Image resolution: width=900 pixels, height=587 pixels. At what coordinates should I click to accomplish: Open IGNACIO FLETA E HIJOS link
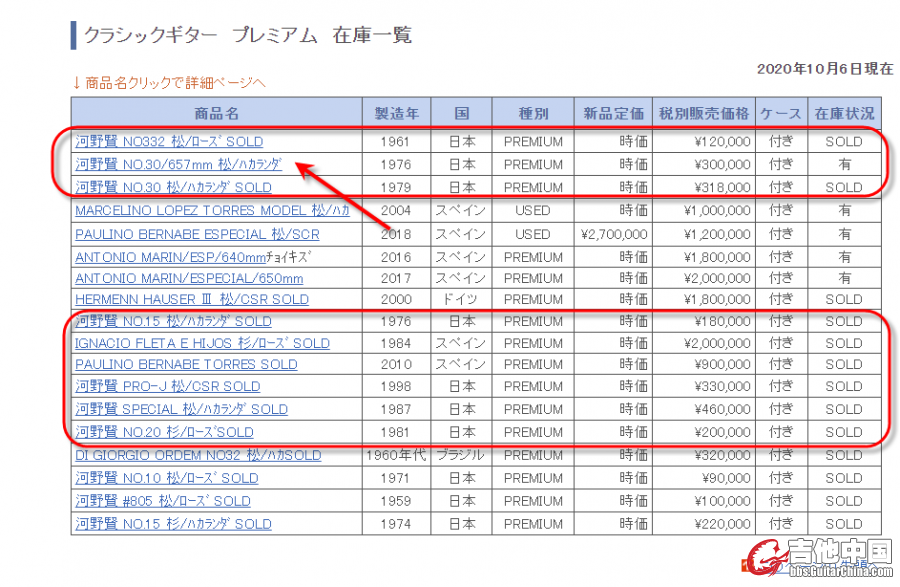pos(203,343)
